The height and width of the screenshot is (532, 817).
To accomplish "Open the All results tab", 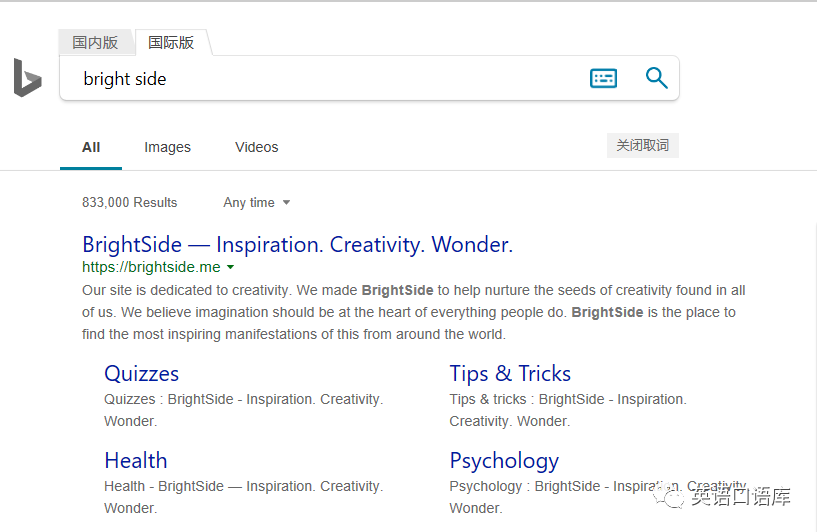I will click(91, 147).
